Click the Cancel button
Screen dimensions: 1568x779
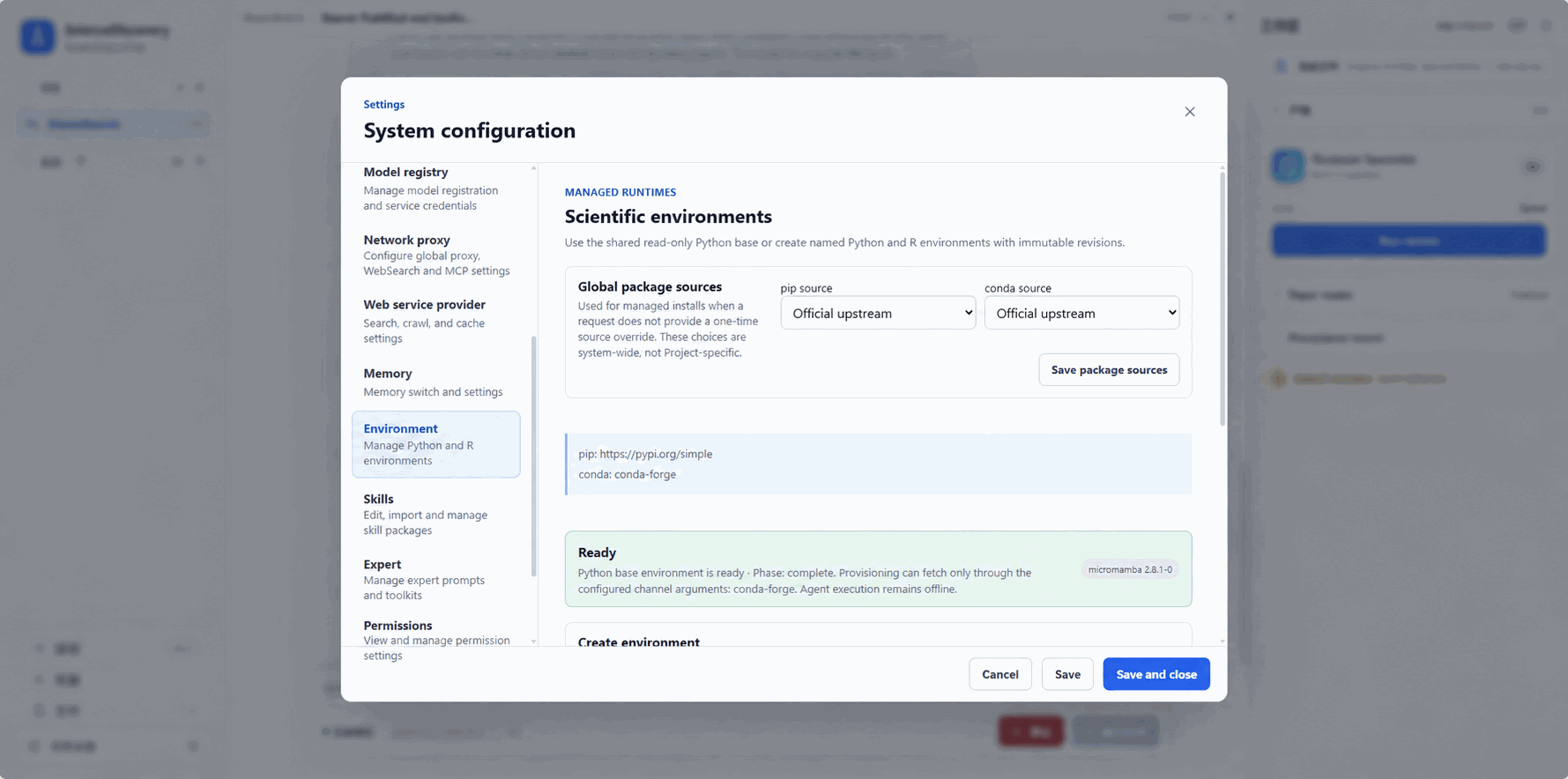tap(1000, 674)
